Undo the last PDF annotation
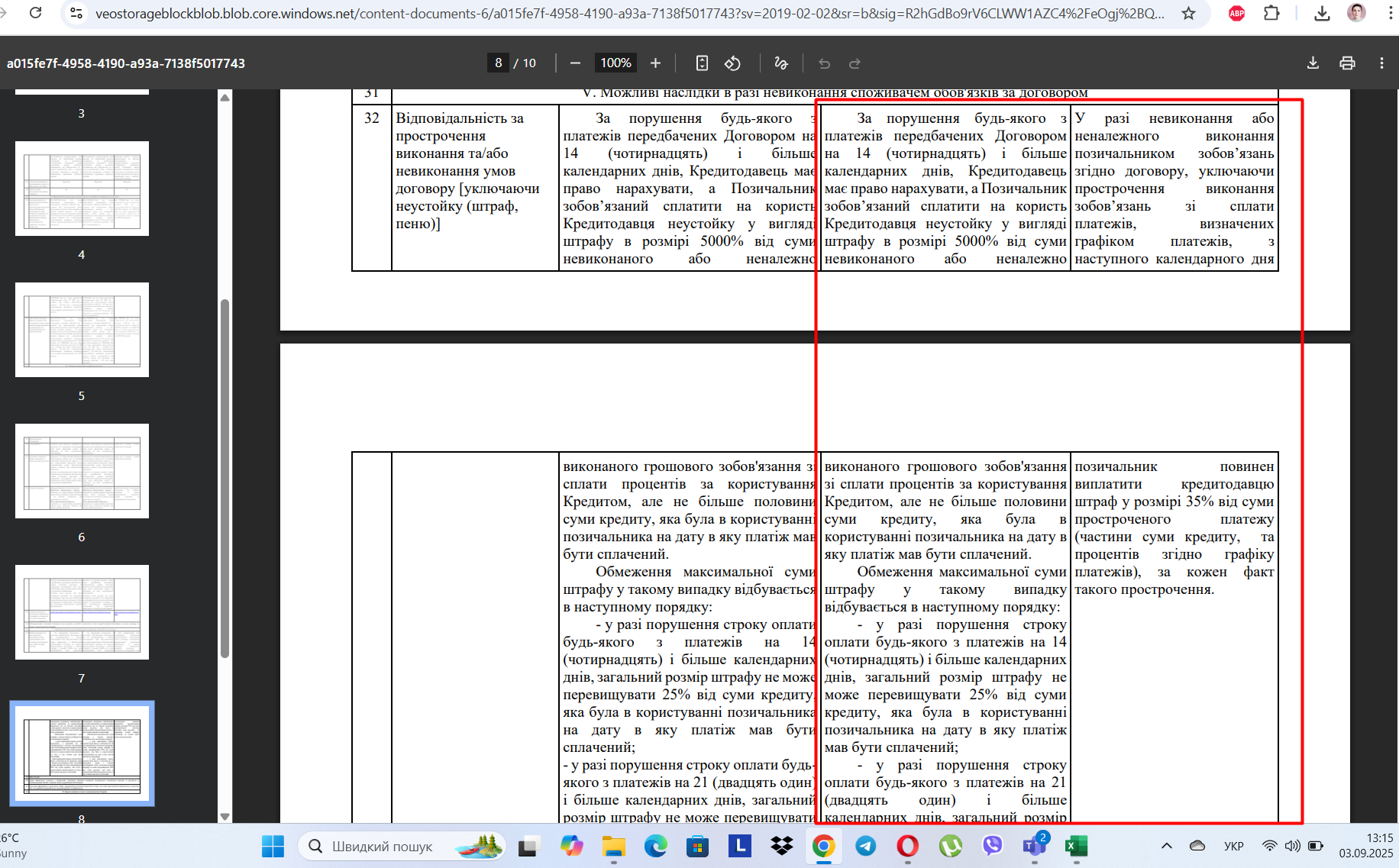This screenshot has width=1399, height=868. click(824, 63)
